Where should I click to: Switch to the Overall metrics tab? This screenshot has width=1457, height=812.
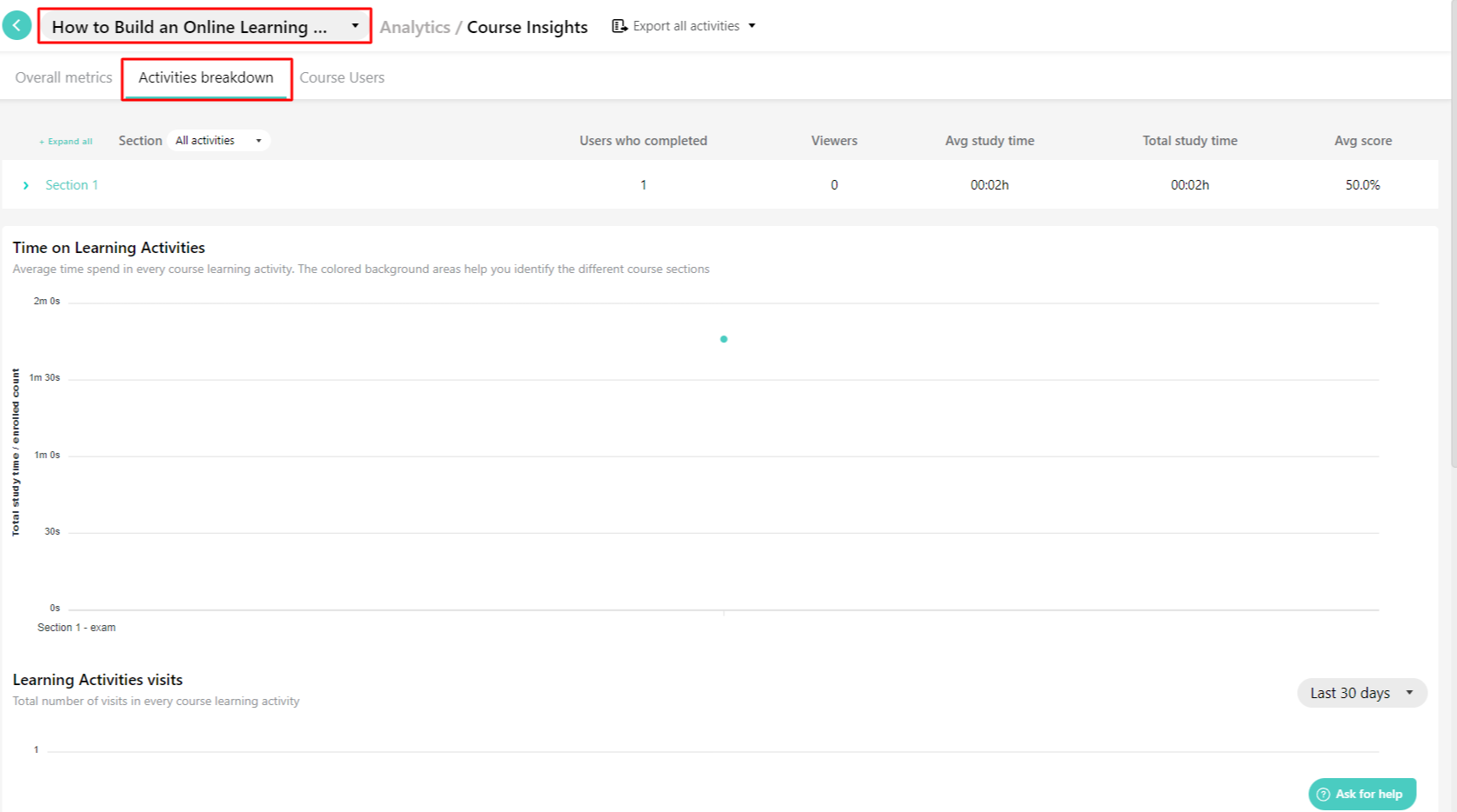[63, 77]
